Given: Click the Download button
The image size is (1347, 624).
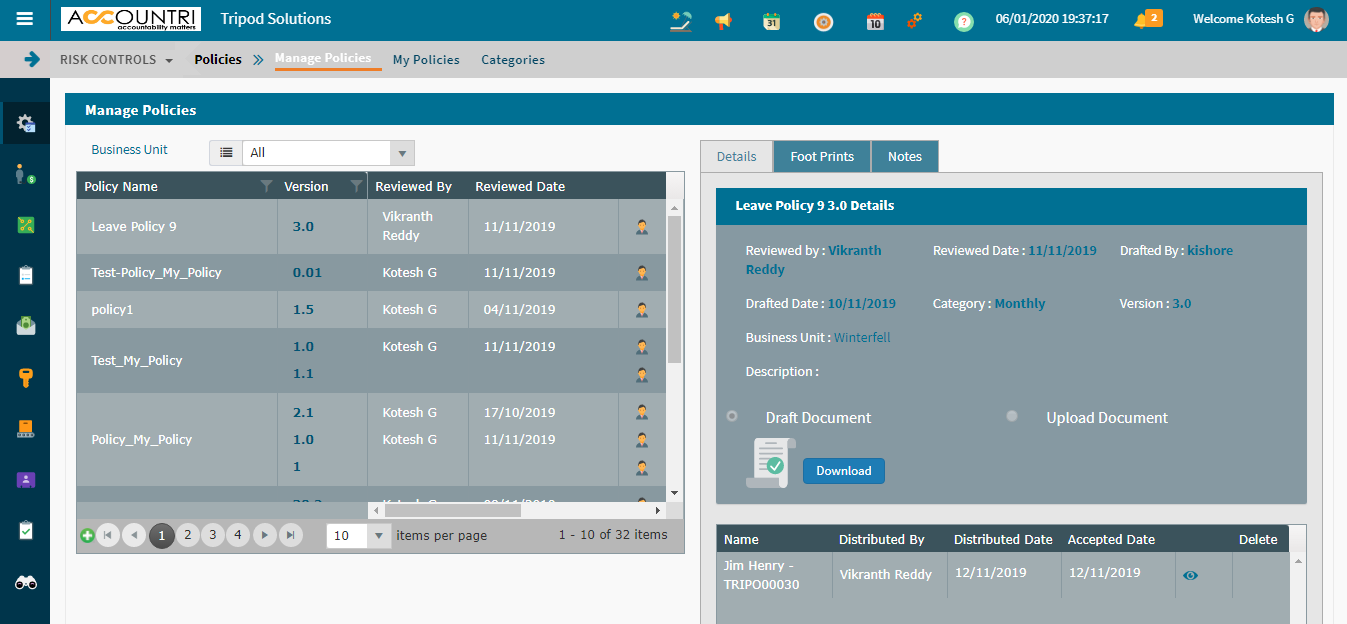Looking at the screenshot, I should point(844,471).
